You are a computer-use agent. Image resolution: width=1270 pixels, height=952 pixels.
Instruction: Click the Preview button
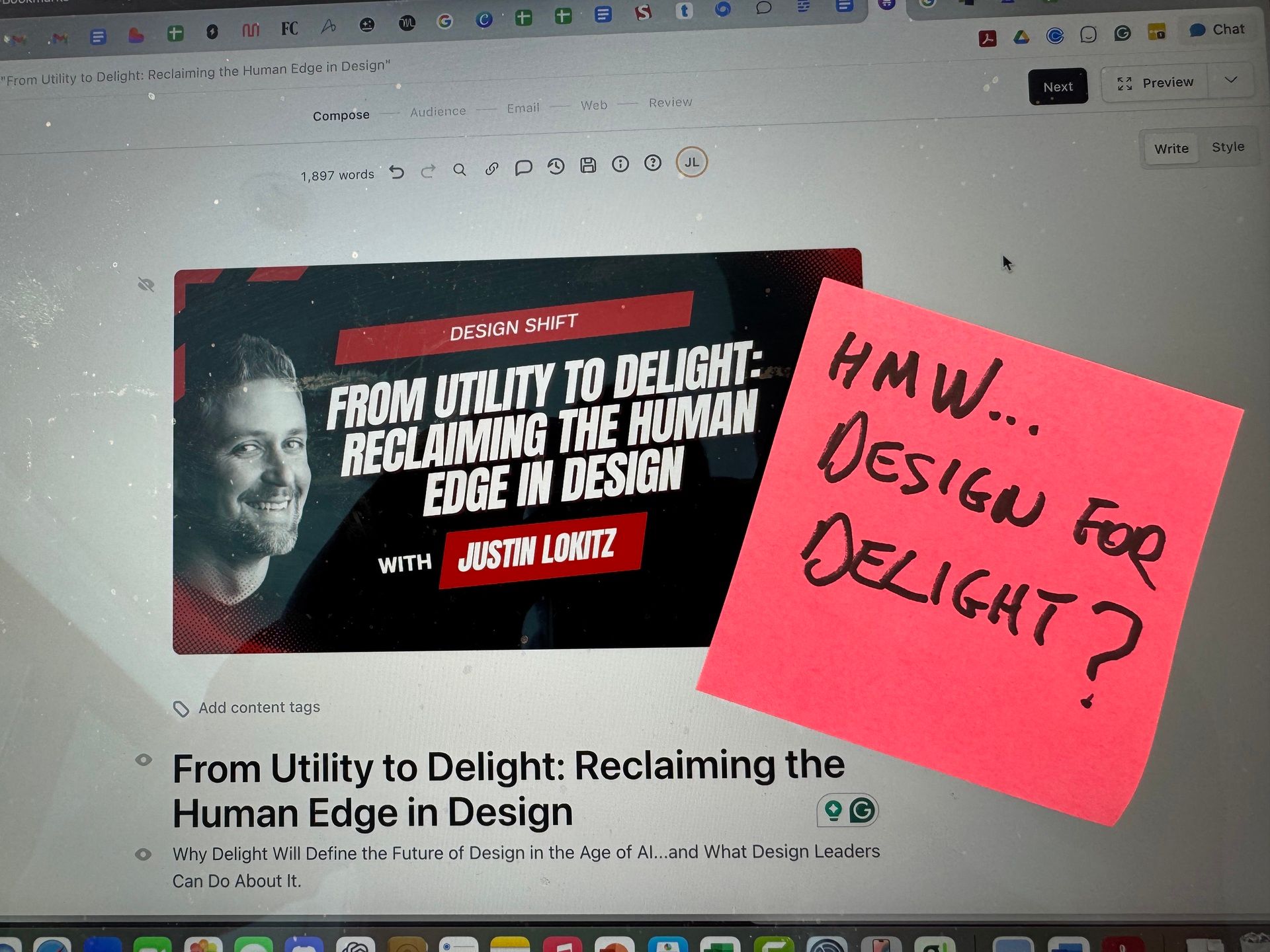click(1155, 83)
